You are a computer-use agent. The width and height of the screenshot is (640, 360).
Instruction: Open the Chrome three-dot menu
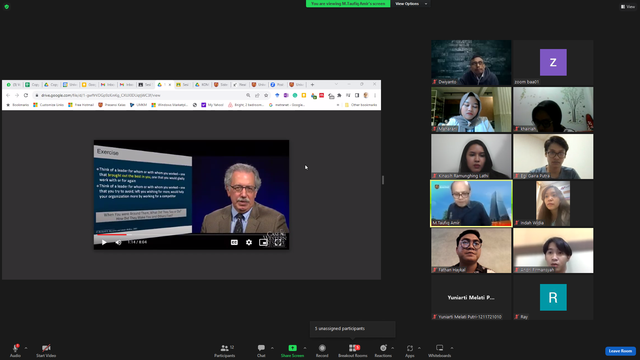pyautogui.click(x=375, y=95)
